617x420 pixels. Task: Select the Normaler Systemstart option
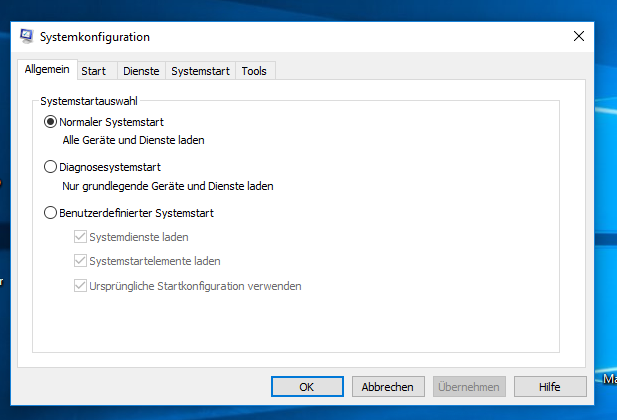(x=50, y=122)
